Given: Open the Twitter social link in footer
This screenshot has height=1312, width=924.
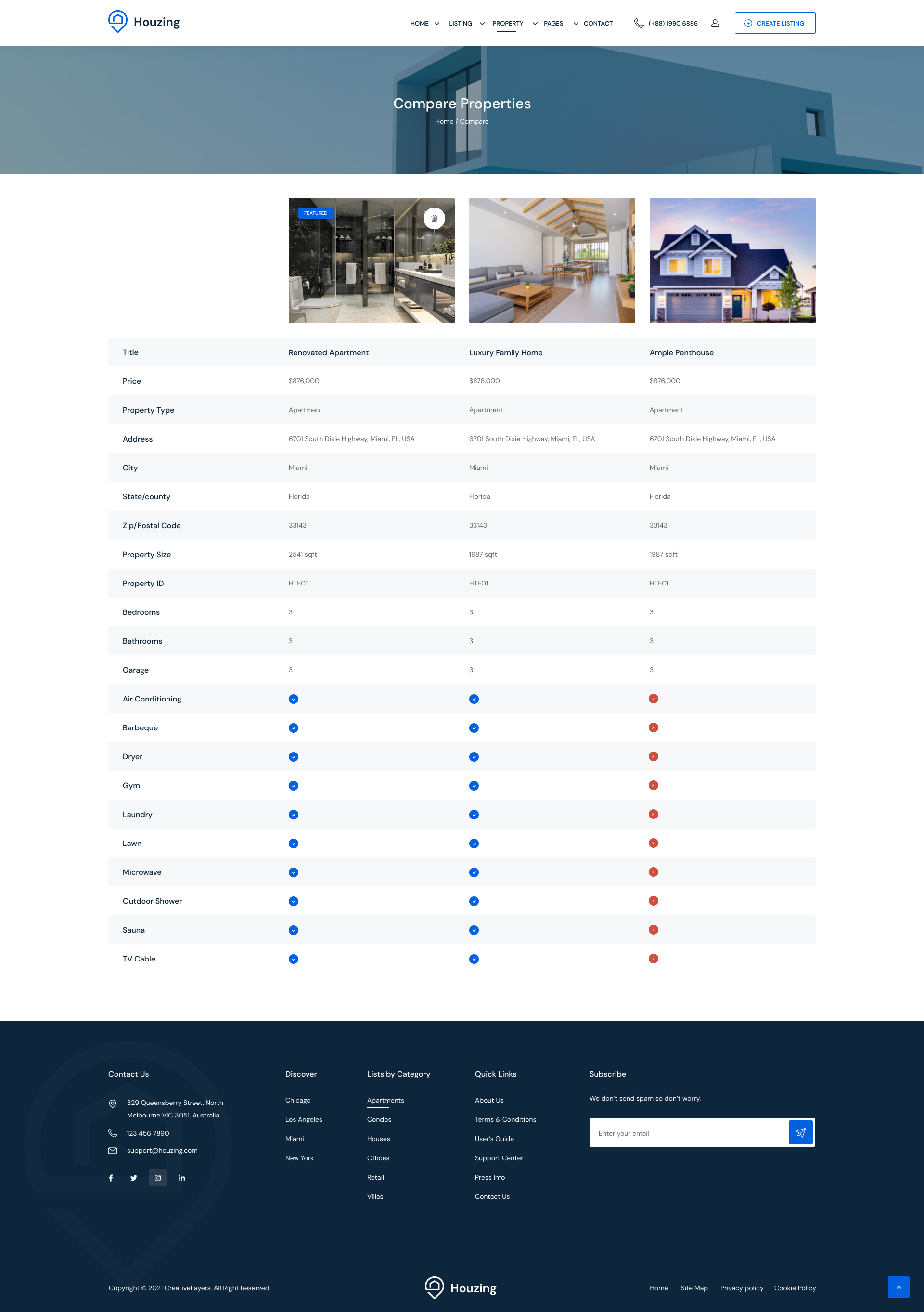Looking at the screenshot, I should pos(134,1178).
